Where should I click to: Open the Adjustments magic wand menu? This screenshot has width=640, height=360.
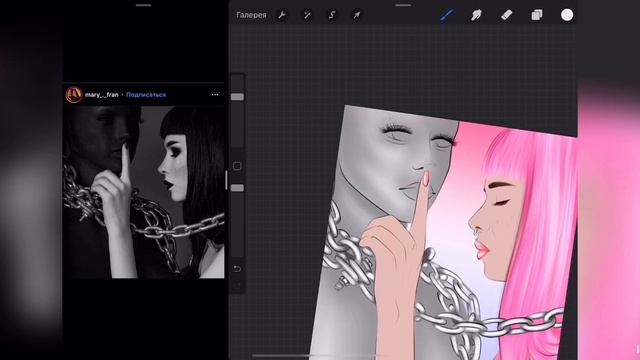307,15
